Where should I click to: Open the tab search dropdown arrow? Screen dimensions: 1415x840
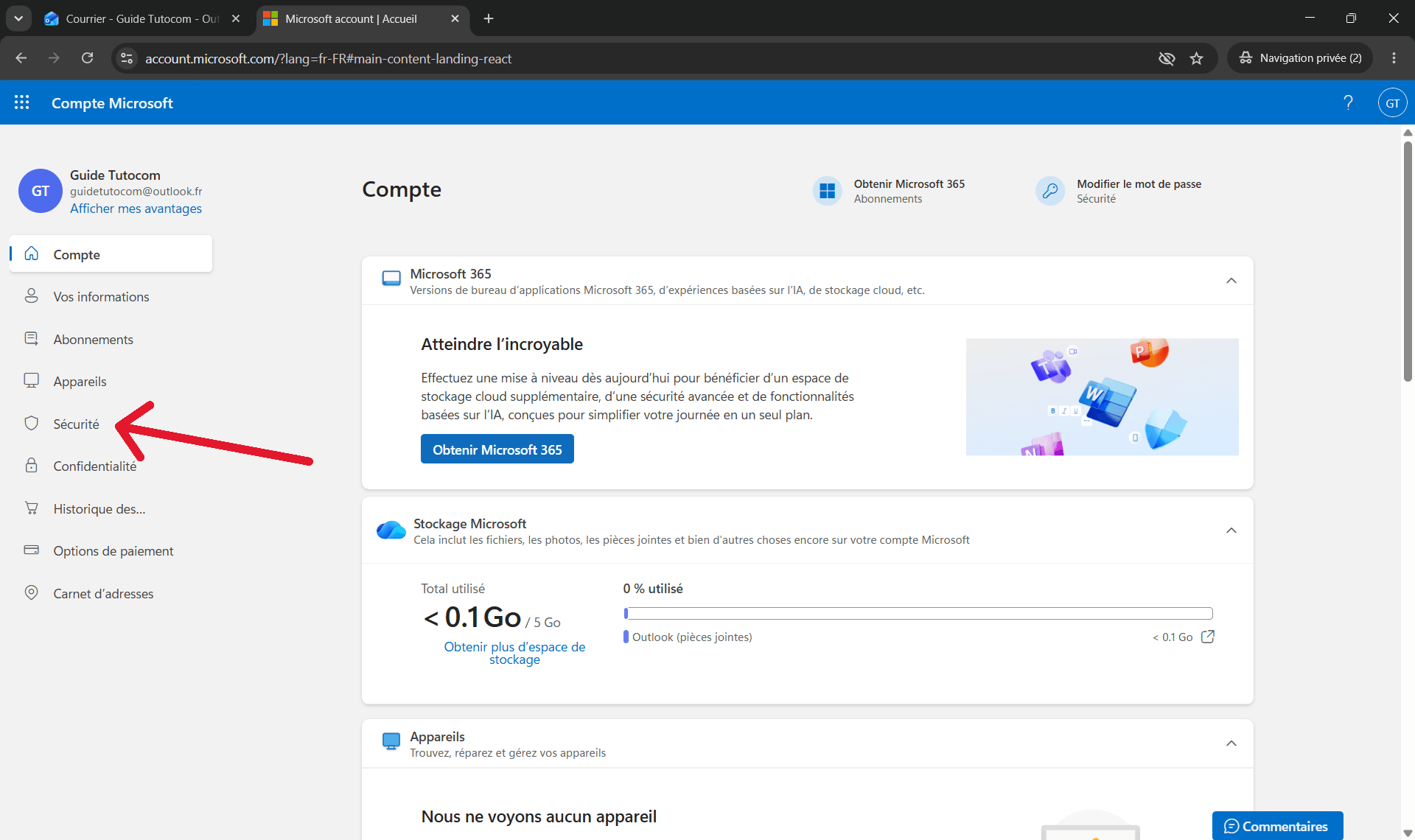point(18,18)
